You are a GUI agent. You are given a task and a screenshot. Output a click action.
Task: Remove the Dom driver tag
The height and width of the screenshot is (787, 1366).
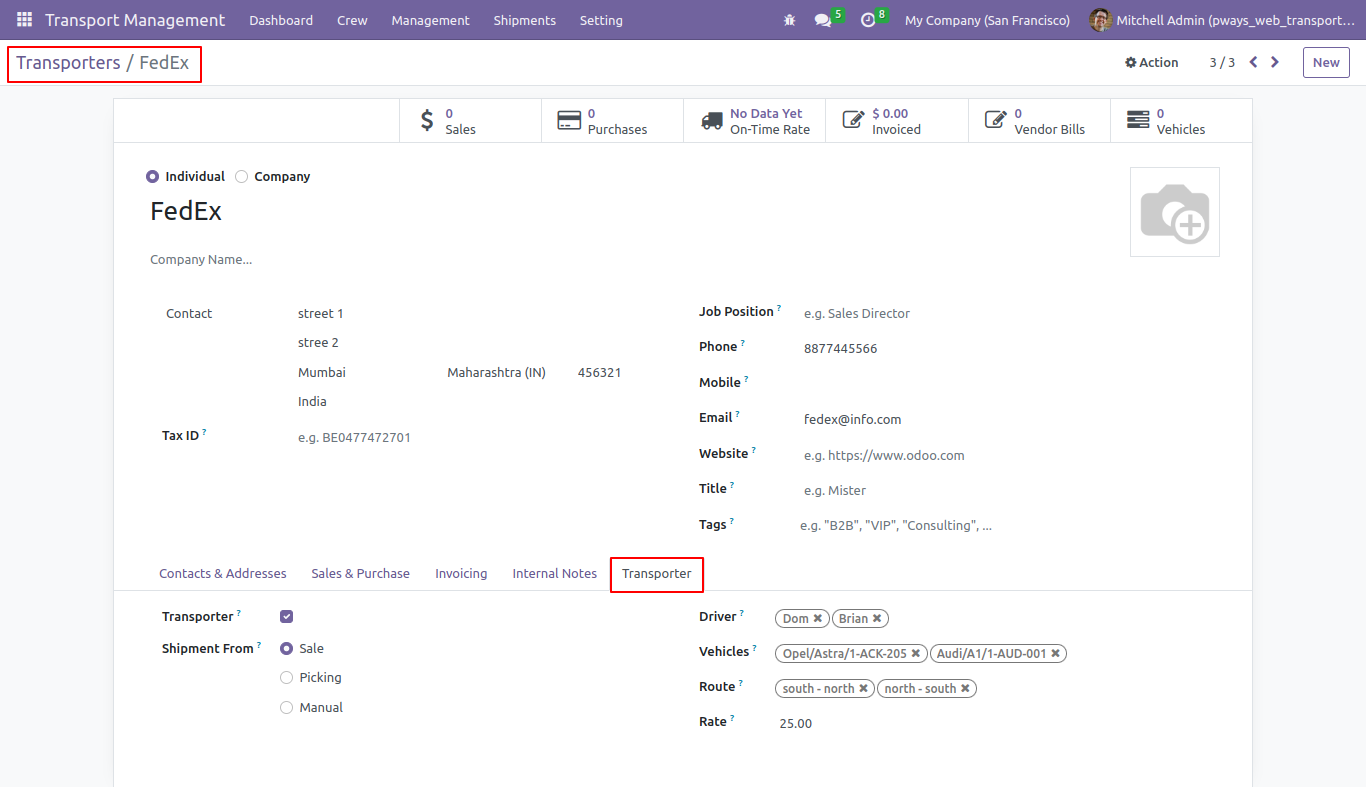[818, 618]
